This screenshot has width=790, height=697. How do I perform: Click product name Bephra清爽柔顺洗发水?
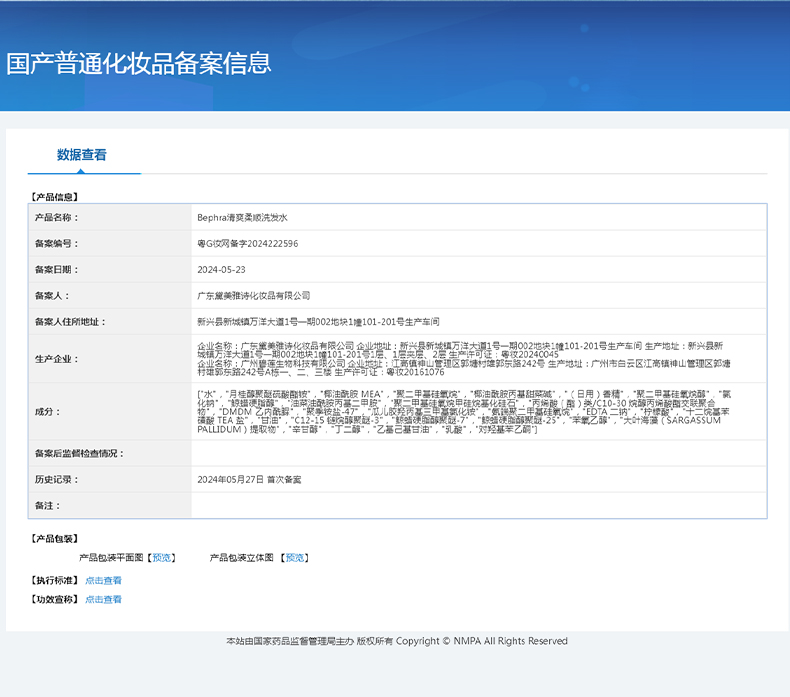coord(242,217)
